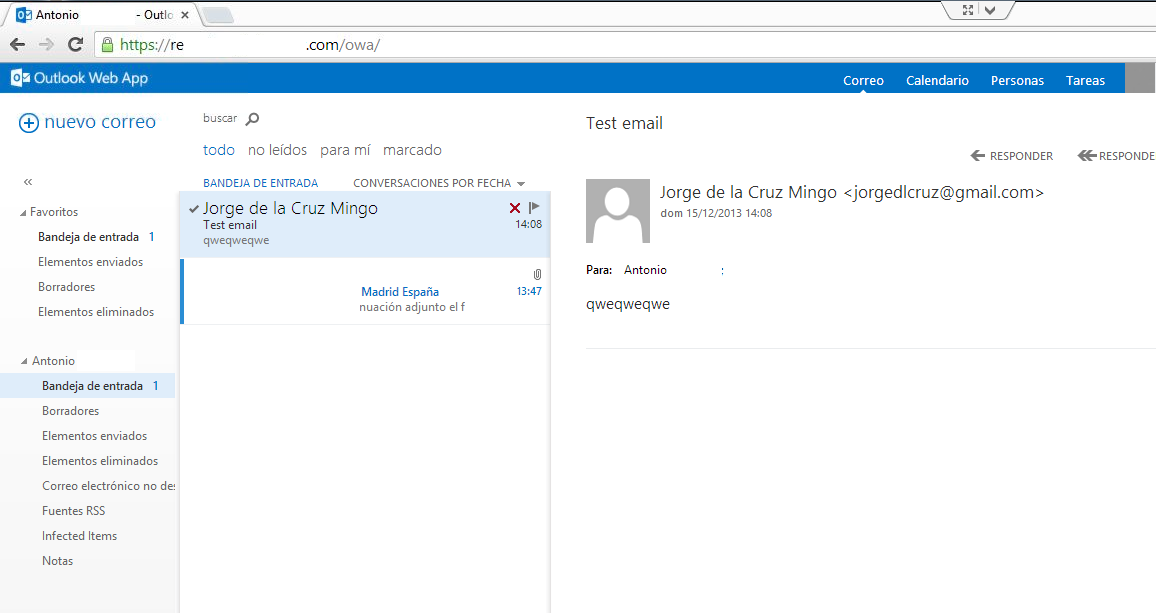Collapse the Antonio mailbox tree

[x=24, y=361]
